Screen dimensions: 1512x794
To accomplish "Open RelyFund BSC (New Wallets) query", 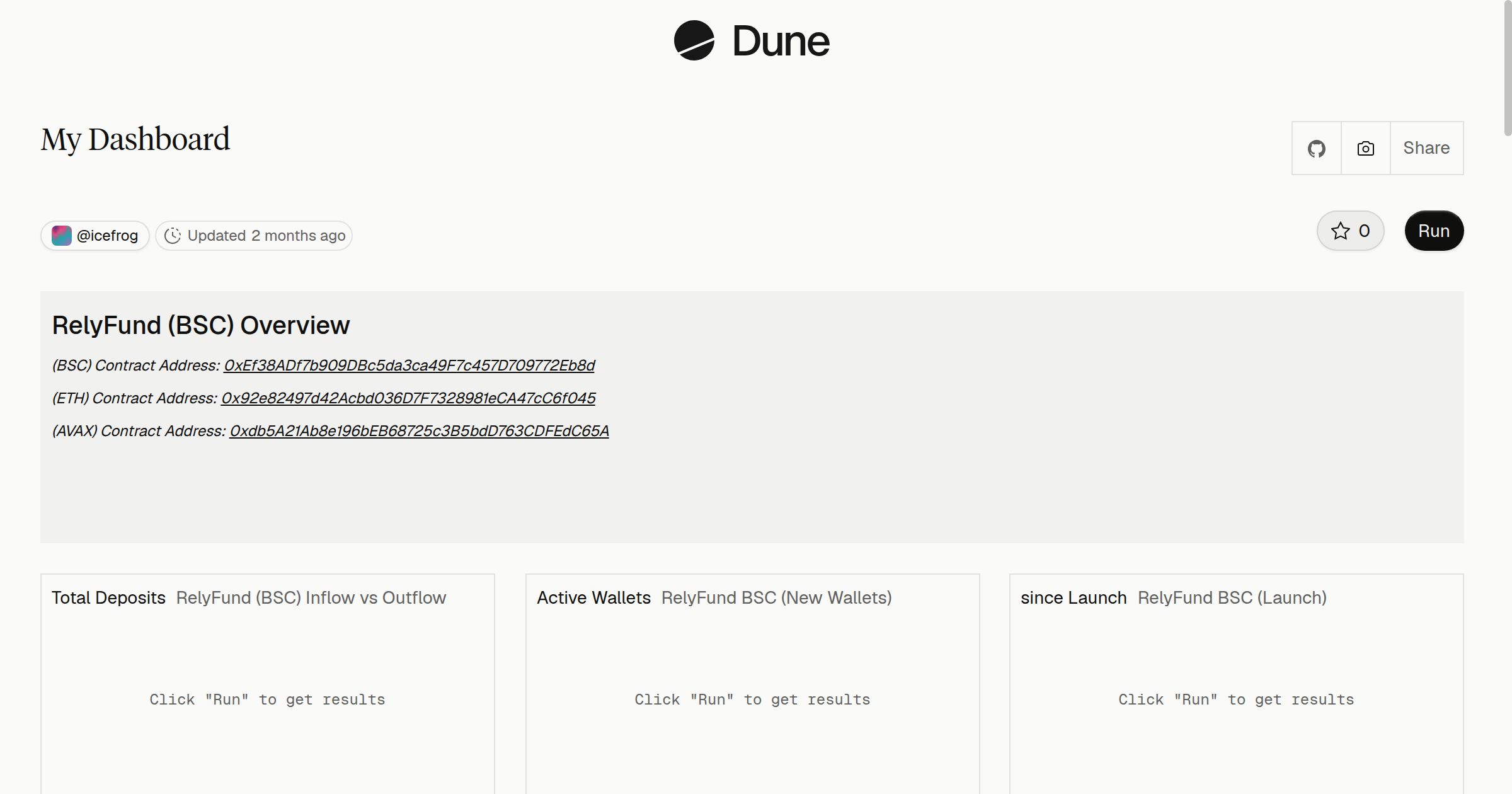I will click(x=777, y=597).
